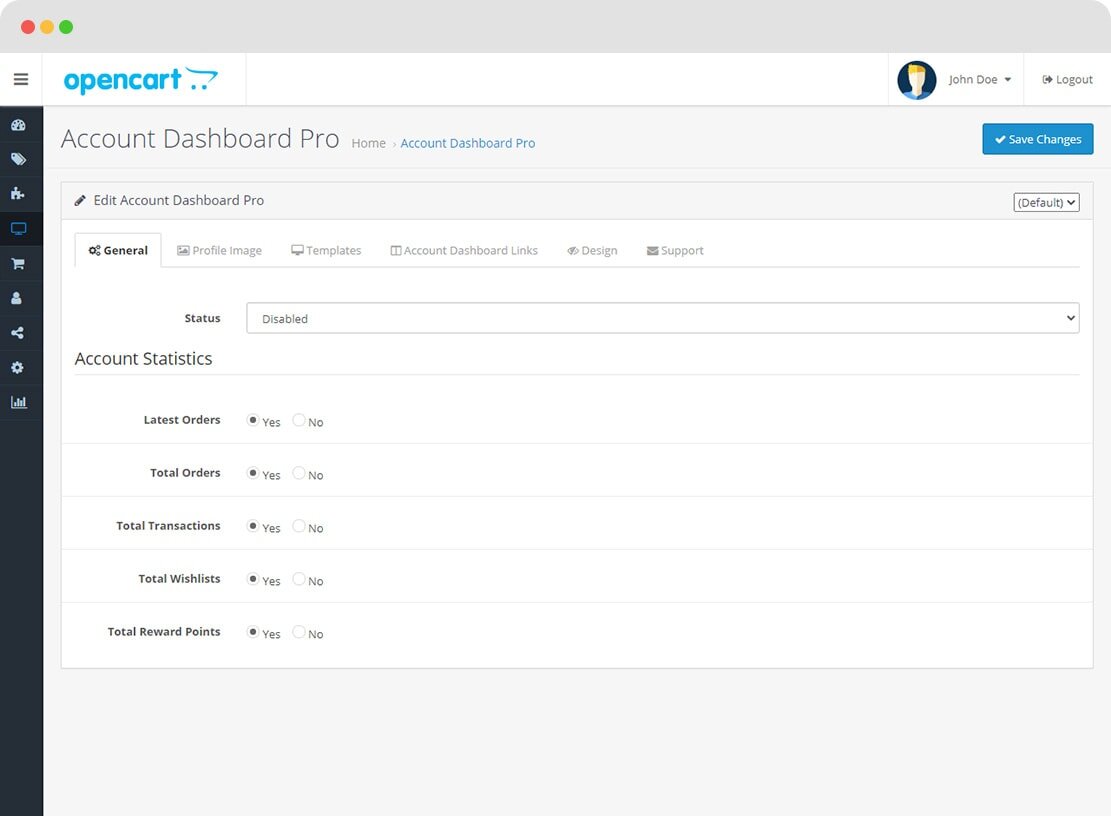
Task: Switch to the Profile Image tab
Action: [x=220, y=250]
